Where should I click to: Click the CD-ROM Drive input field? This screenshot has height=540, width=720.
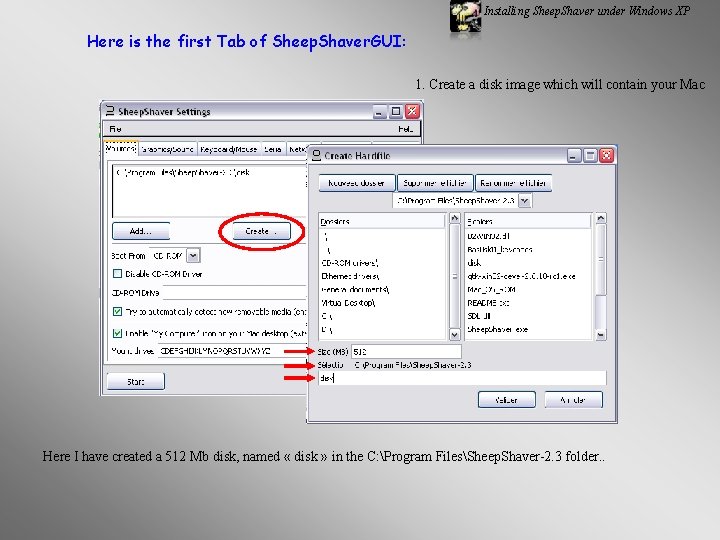point(235,292)
